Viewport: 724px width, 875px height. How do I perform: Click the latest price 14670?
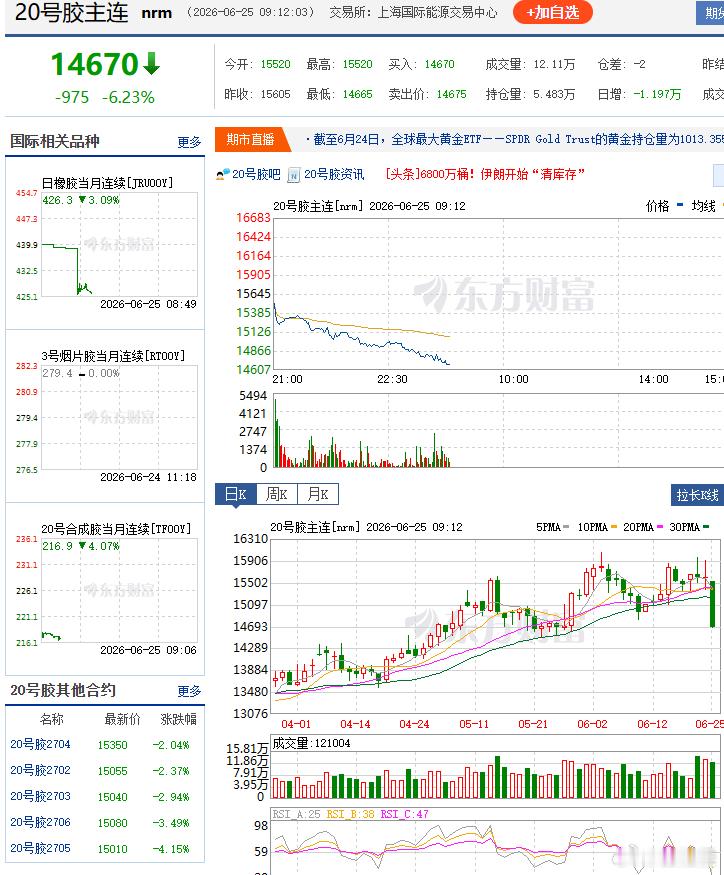pyautogui.click(x=94, y=64)
